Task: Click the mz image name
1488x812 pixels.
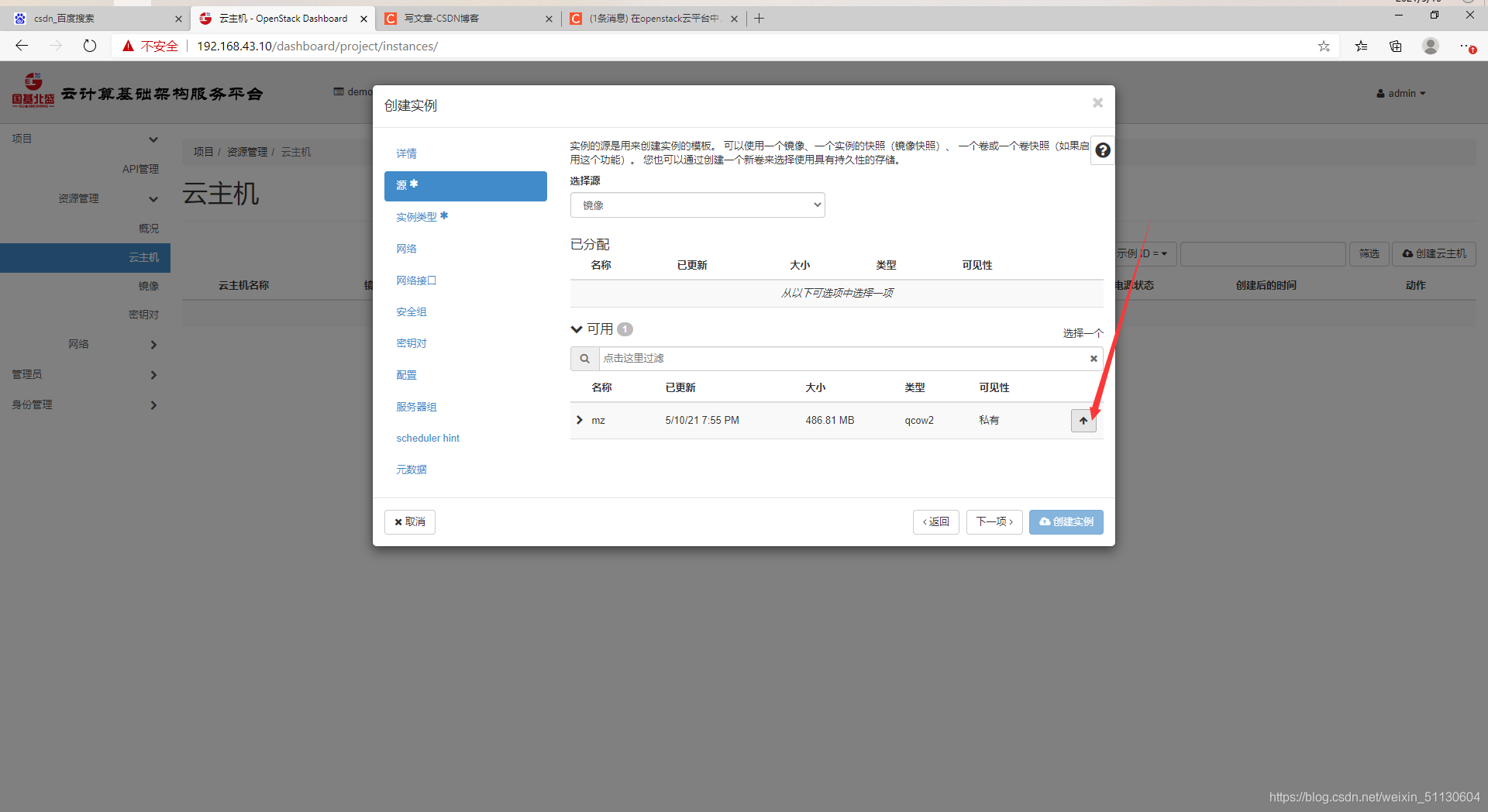Action: pyautogui.click(x=598, y=420)
